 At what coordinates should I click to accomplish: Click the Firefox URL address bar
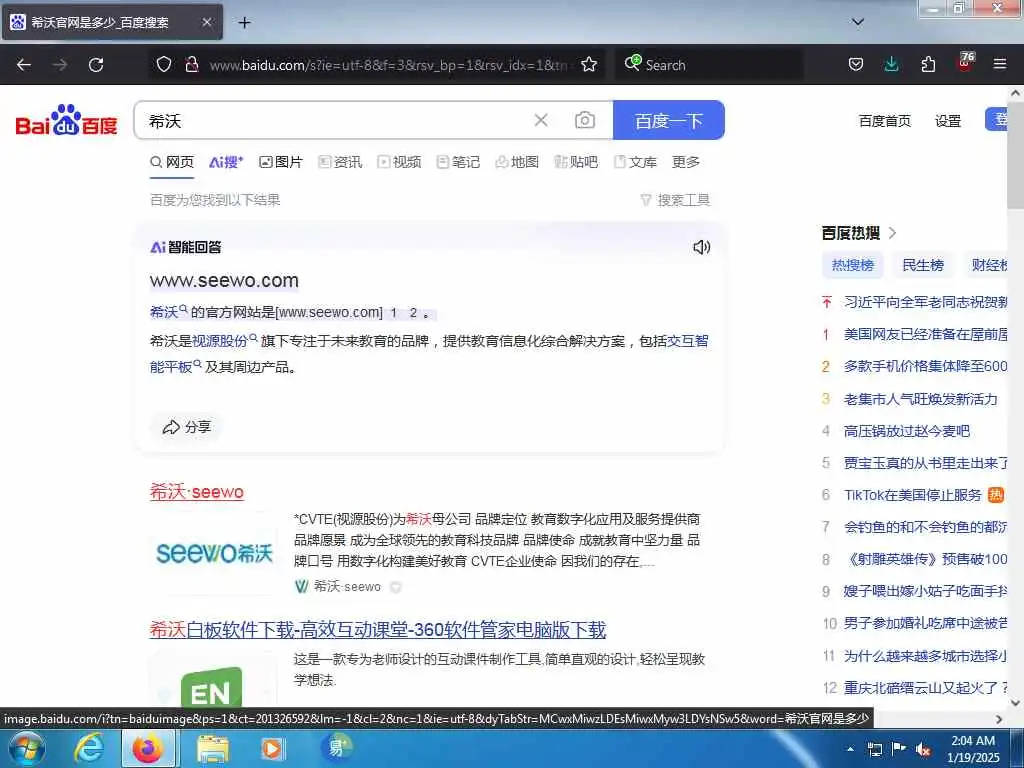(390, 65)
